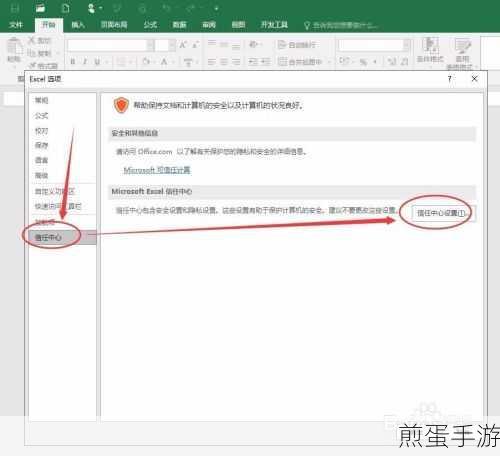Image resolution: width=500 pixels, height=456 pixels.
Task: Click the Percent Style (%) icon in ribbon
Action: [363, 62]
